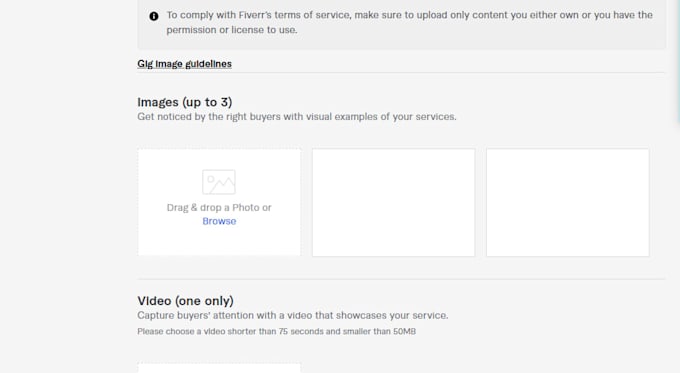This screenshot has height=373, width=680.
Task: Select the second empty image slot
Action: click(x=394, y=203)
